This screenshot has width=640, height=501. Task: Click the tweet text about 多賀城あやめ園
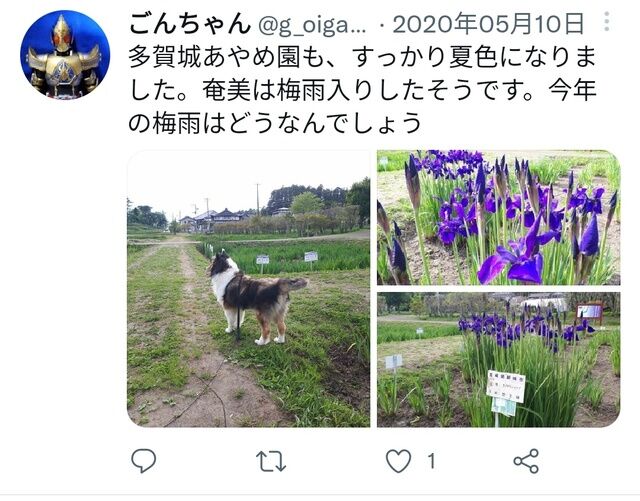coord(362,90)
